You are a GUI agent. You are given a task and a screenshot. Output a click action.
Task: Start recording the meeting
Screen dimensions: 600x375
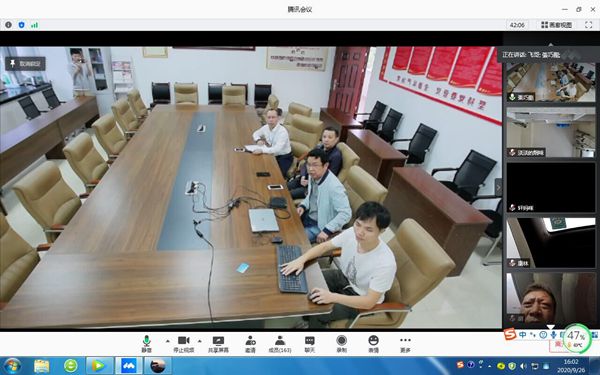pyautogui.click(x=341, y=344)
